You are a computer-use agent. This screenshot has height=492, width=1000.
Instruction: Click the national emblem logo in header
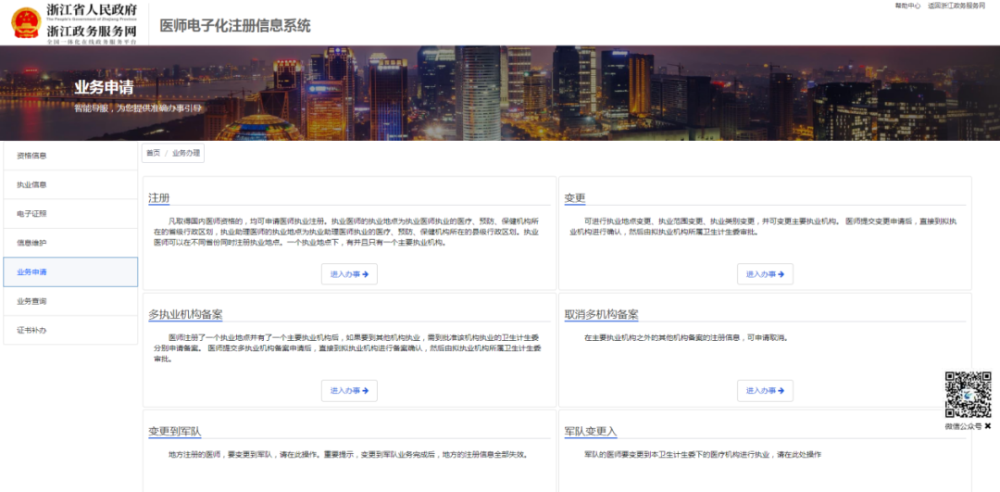point(25,23)
